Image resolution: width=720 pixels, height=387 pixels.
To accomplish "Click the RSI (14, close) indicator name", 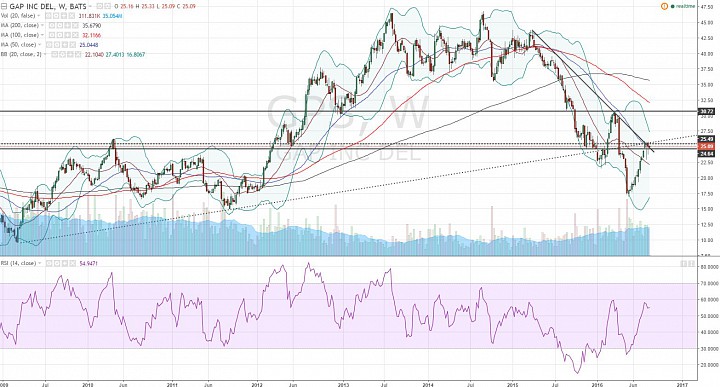I will click(x=18, y=263).
